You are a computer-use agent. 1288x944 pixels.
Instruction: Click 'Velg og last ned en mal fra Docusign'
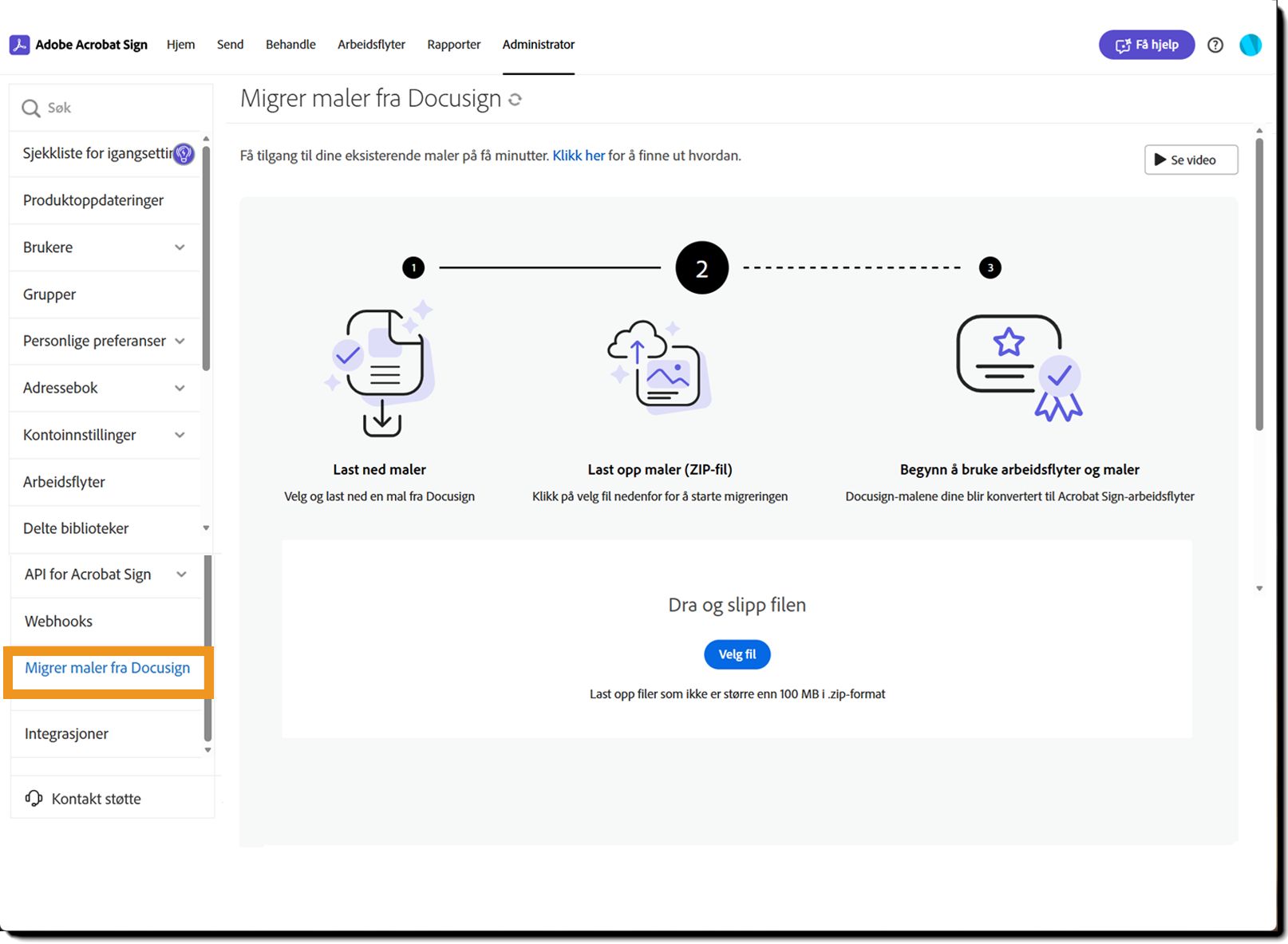click(380, 496)
